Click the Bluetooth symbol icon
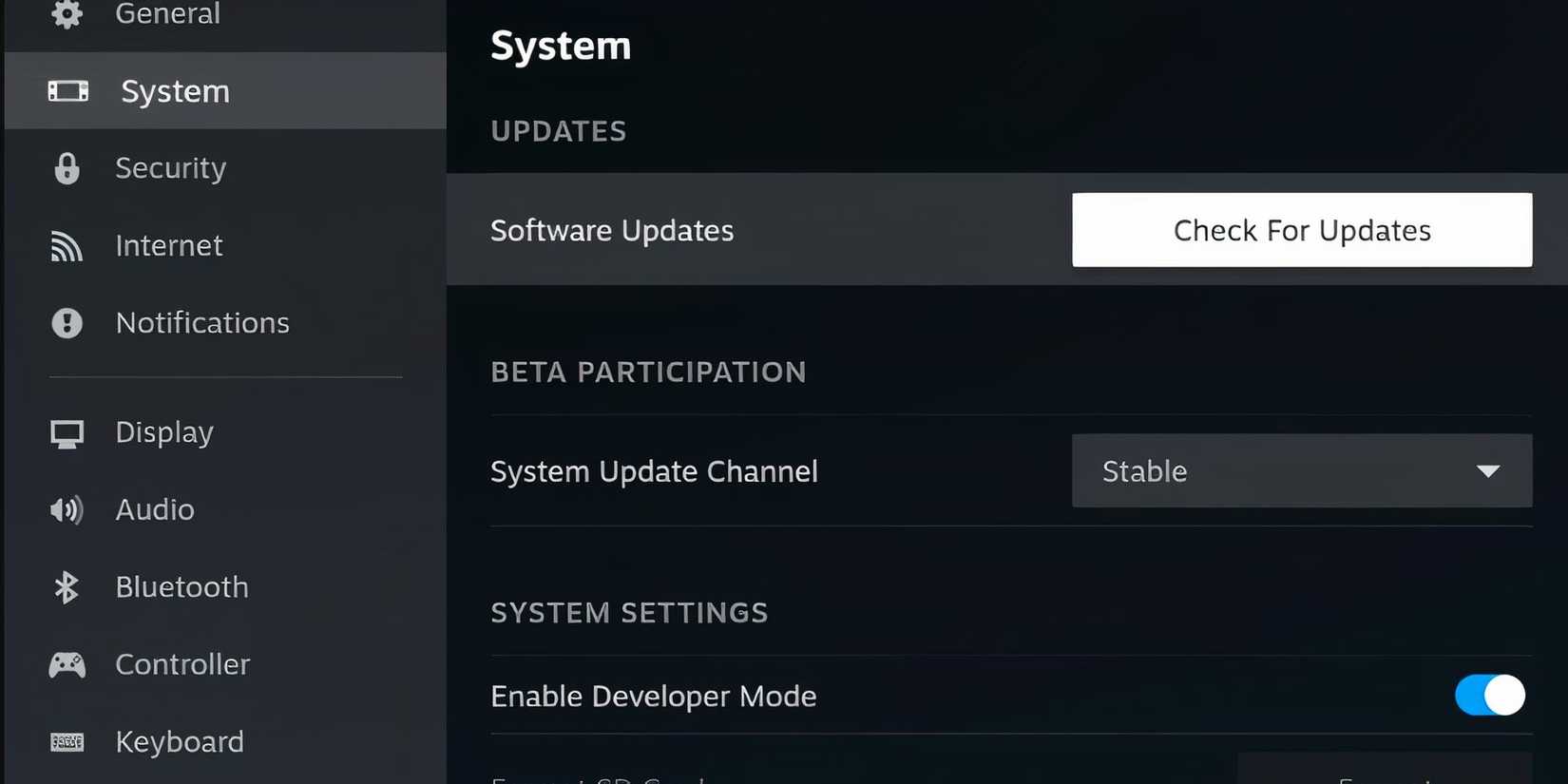 pos(67,587)
